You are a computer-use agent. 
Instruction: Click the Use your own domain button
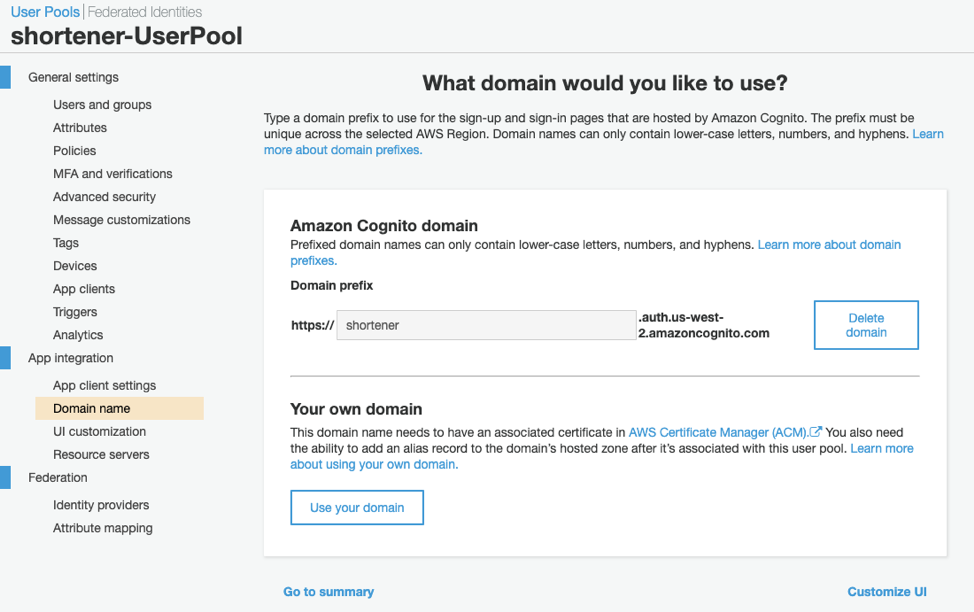tap(356, 507)
